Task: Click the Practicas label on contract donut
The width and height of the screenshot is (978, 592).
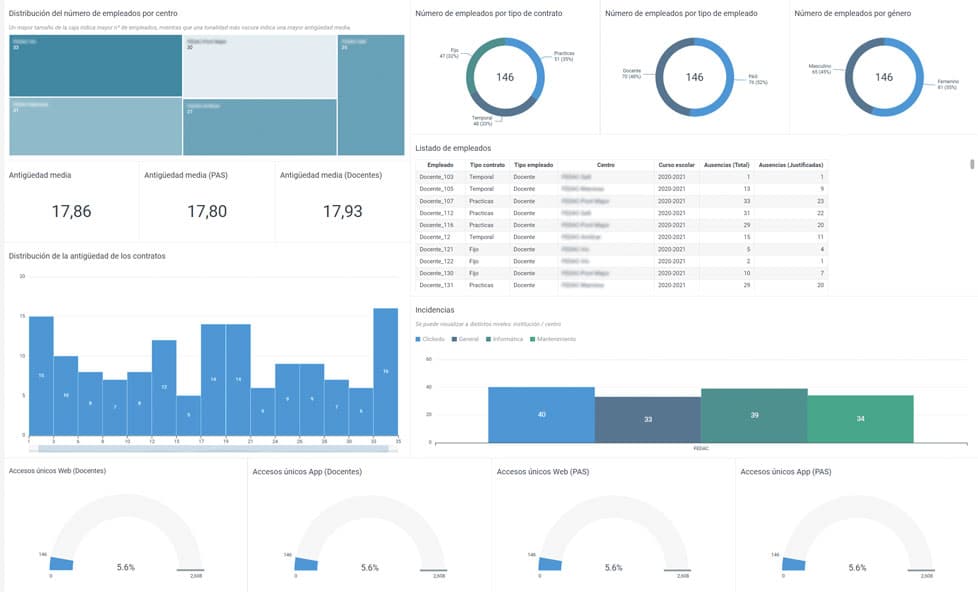Action: point(564,56)
